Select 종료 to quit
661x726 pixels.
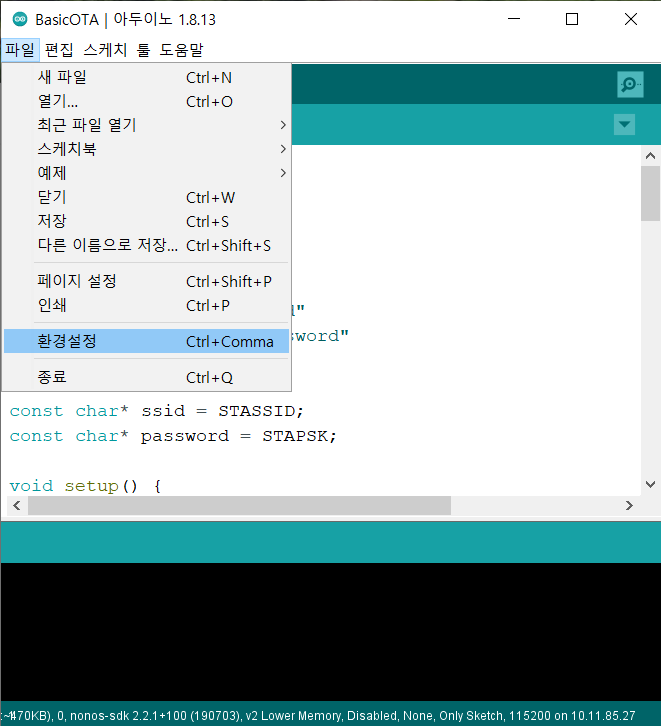coord(146,377)
